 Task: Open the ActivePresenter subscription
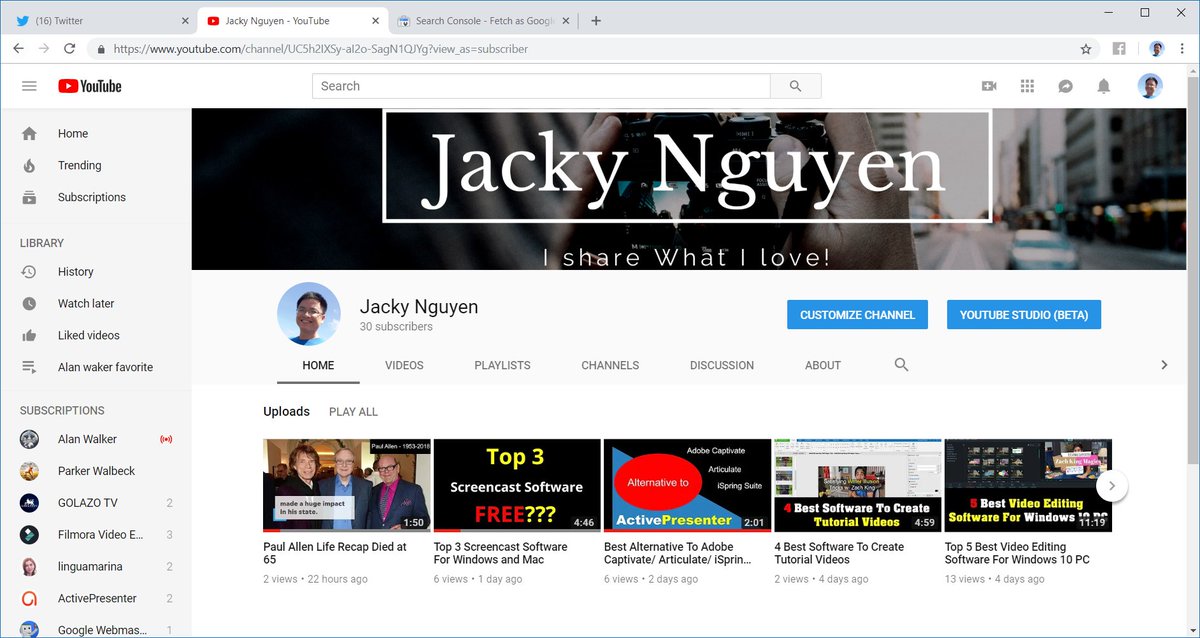[95, 599]
